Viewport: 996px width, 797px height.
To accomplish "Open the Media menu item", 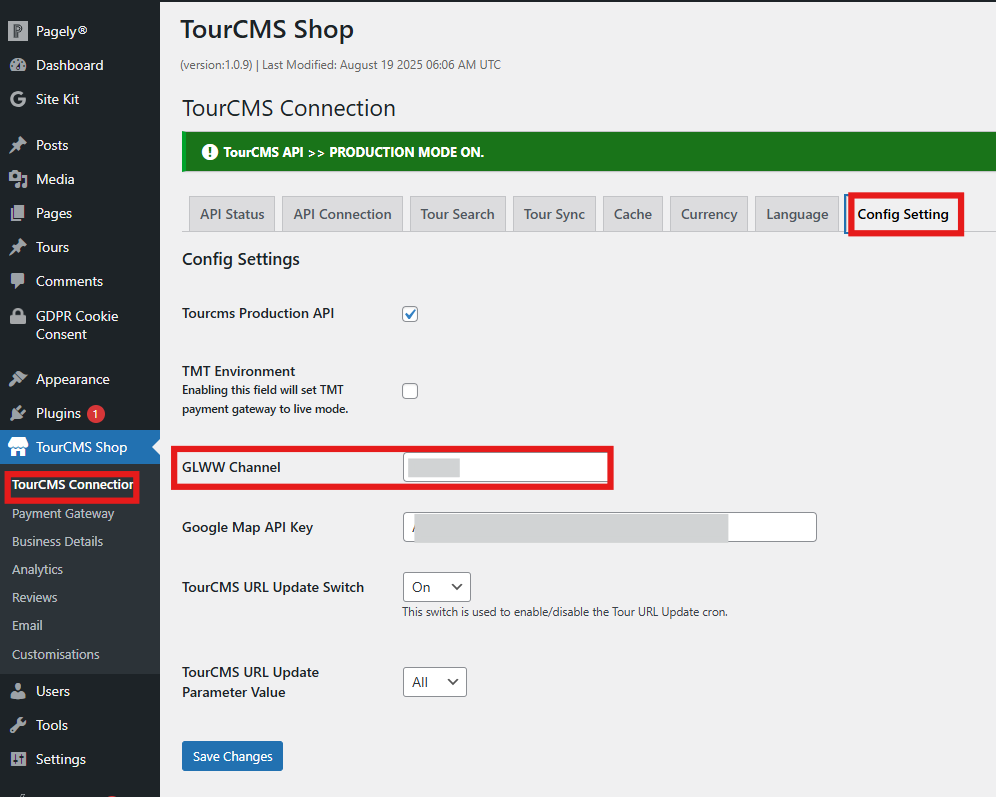I will [55, 179].
